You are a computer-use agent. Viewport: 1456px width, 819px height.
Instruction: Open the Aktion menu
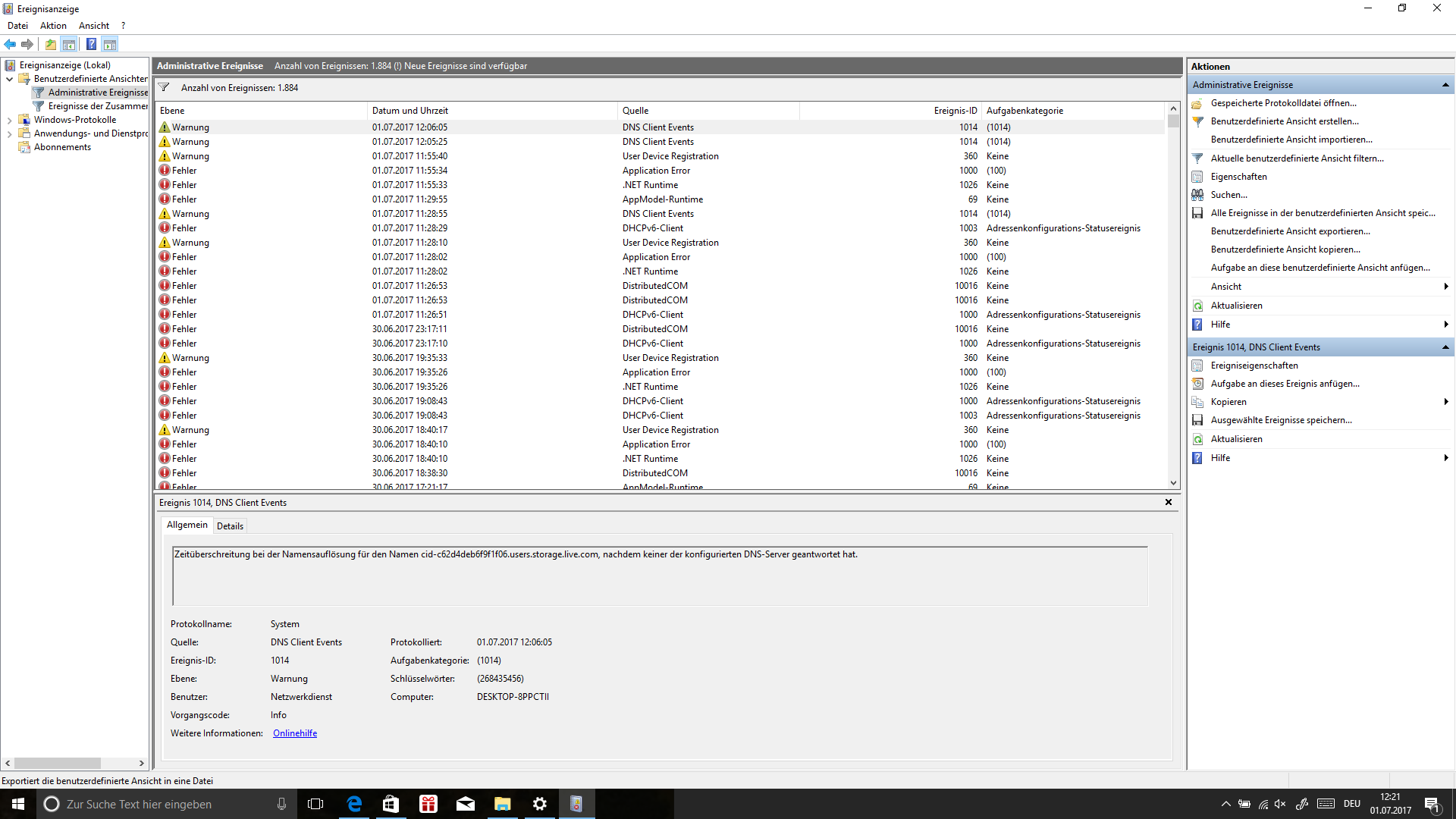pos(53,25)
